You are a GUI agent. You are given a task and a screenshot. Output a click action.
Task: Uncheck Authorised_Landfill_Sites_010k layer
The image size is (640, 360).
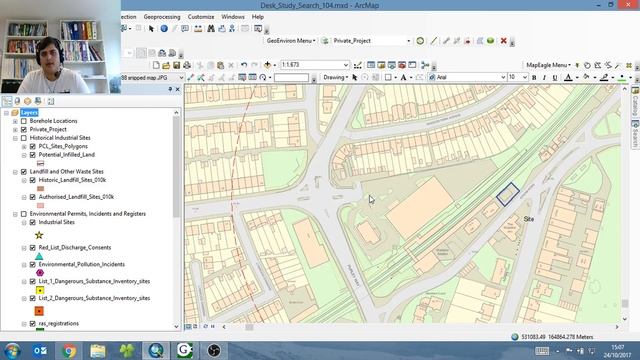click(33, 197)
